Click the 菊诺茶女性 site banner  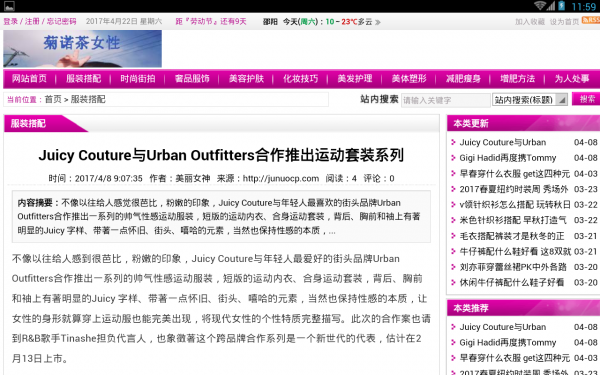click(x=82, y=49)
